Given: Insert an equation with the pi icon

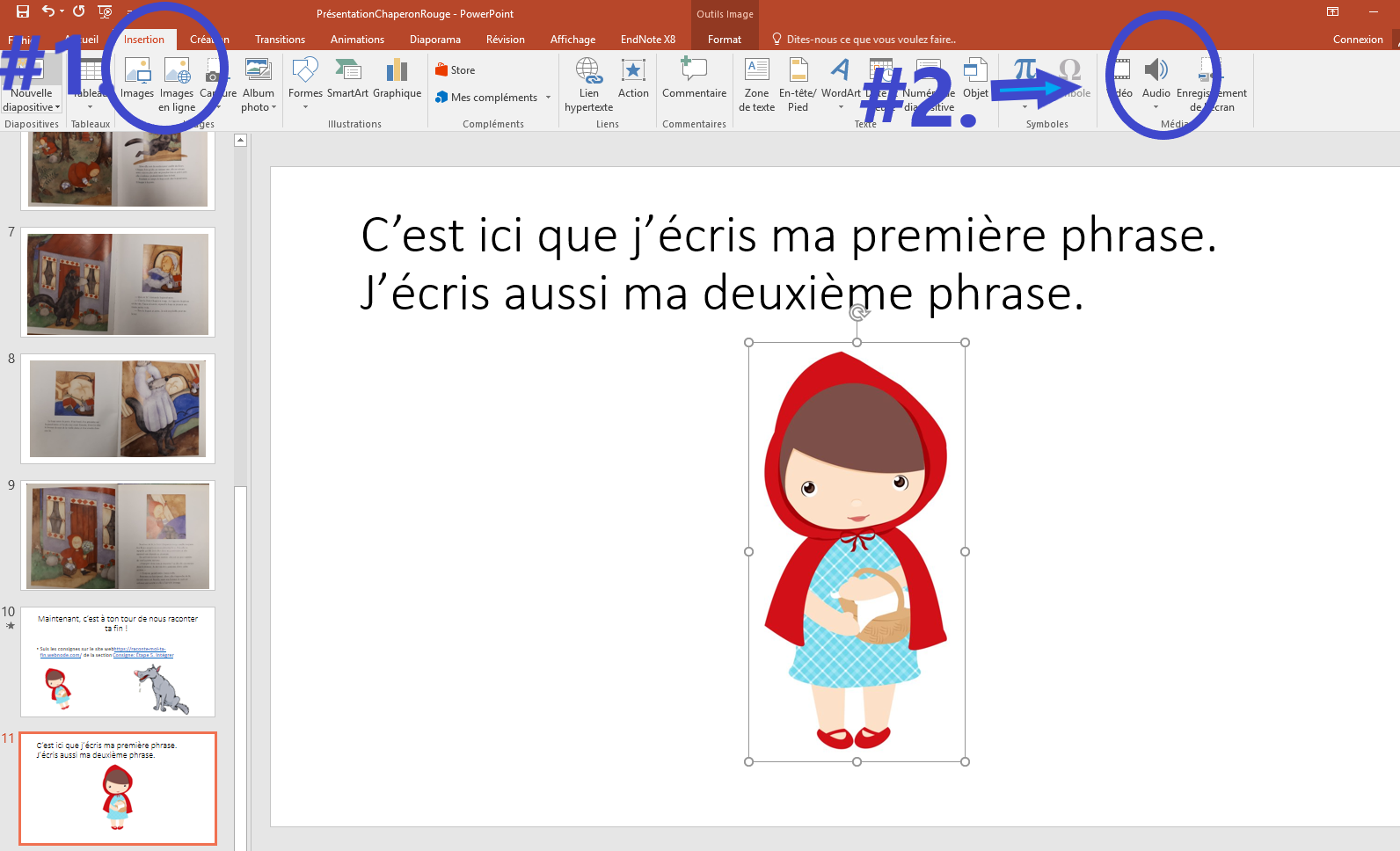Looking at the screenshot, I should tap(1024, 72).
